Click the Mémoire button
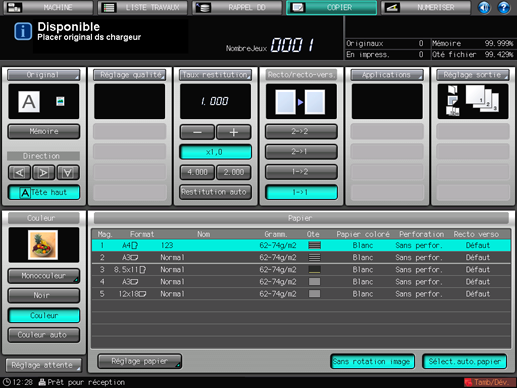Screen dimensions: 517x388 [x=44, y=131]
